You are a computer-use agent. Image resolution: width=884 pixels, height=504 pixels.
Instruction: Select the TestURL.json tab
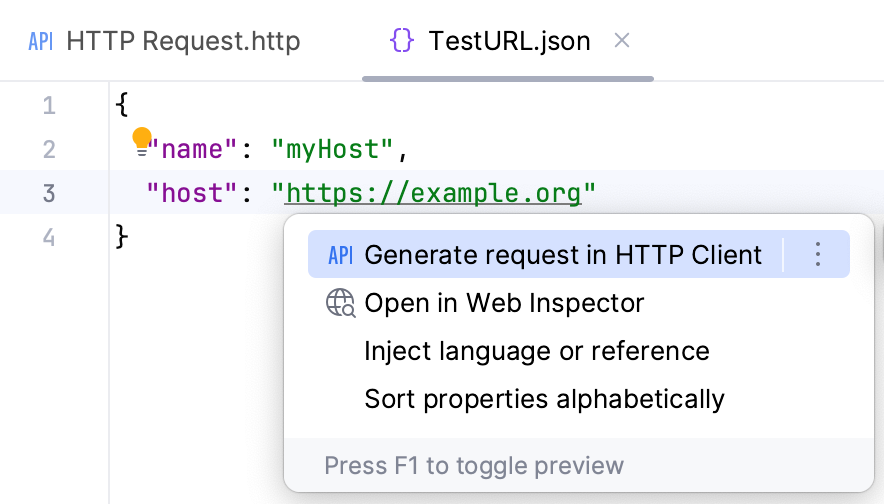pos(508,41)
